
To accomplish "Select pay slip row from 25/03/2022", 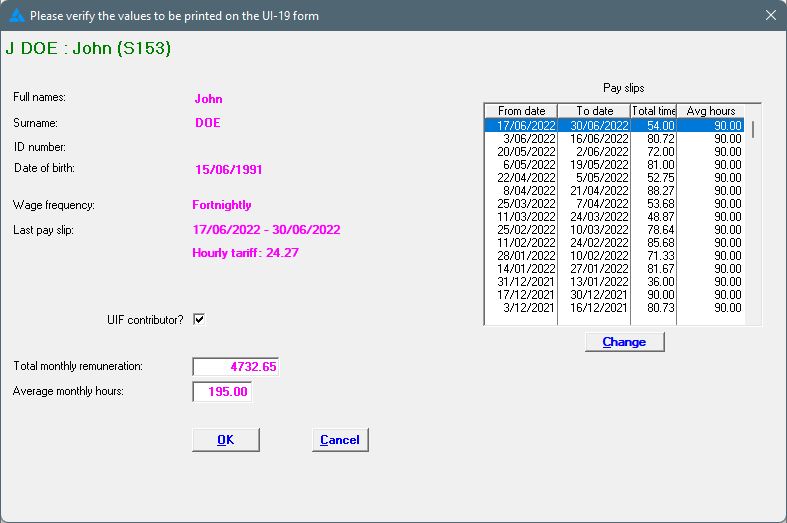I will click(x=614, y=204).
